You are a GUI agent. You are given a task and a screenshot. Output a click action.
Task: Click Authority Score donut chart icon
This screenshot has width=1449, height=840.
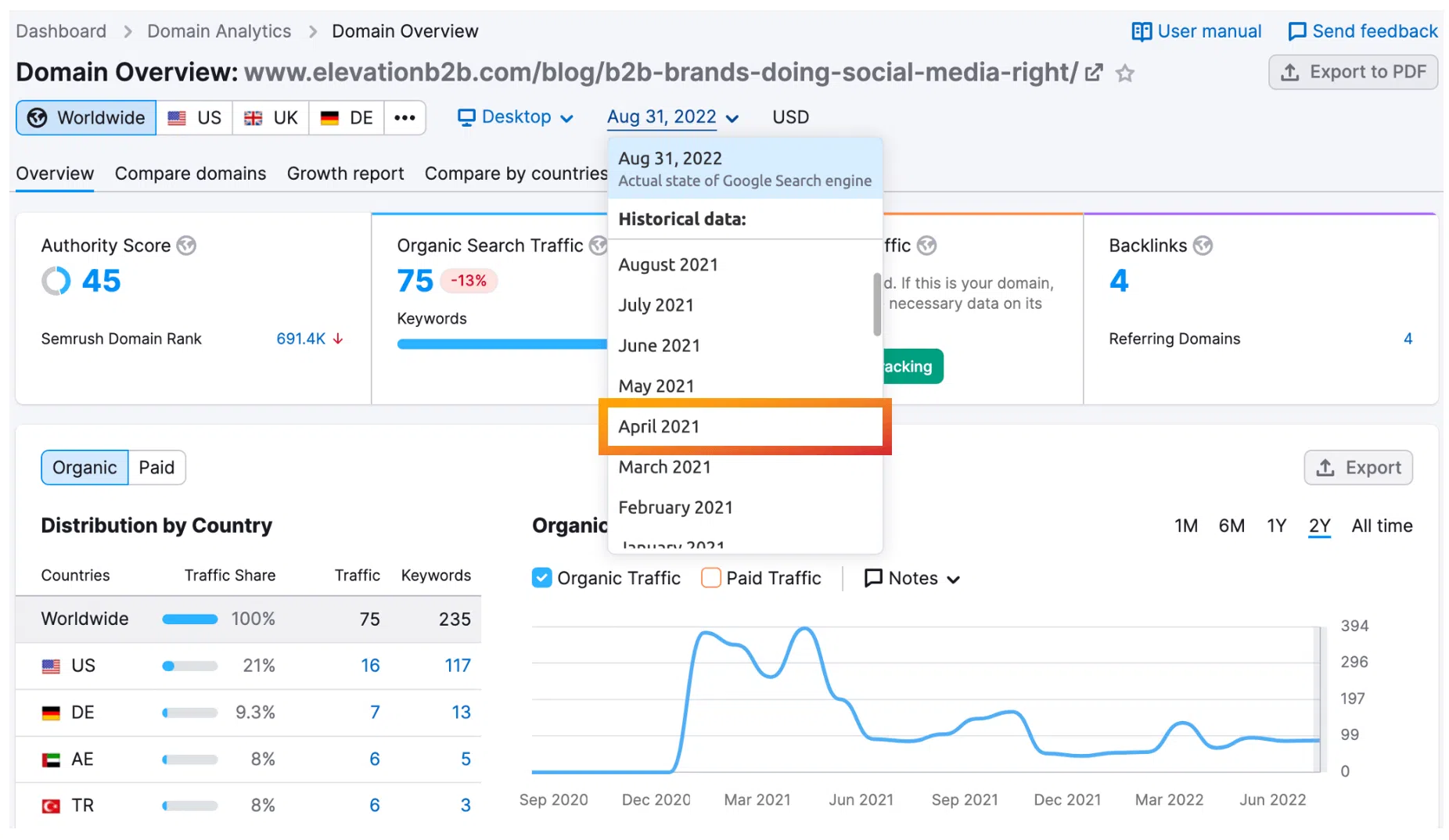pyautogui.click(x=56, y=281)
